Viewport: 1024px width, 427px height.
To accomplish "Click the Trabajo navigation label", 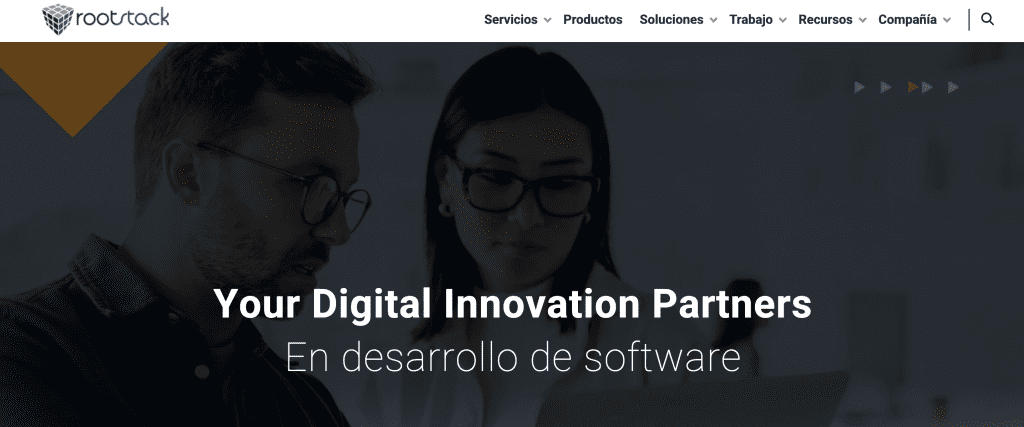I will tap(751, 20).
